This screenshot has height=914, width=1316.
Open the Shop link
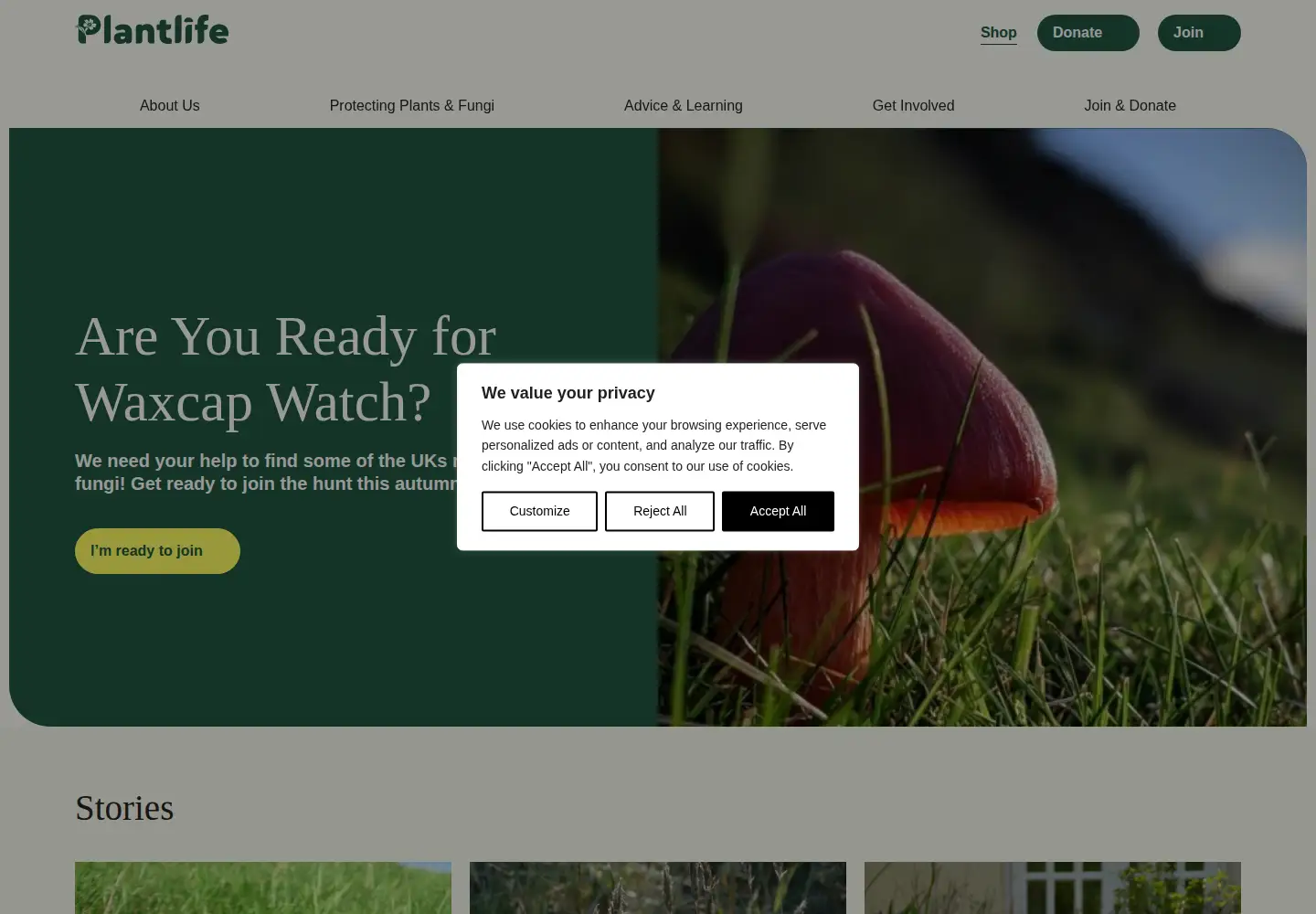pyautogui.click(x=998, y=33)
